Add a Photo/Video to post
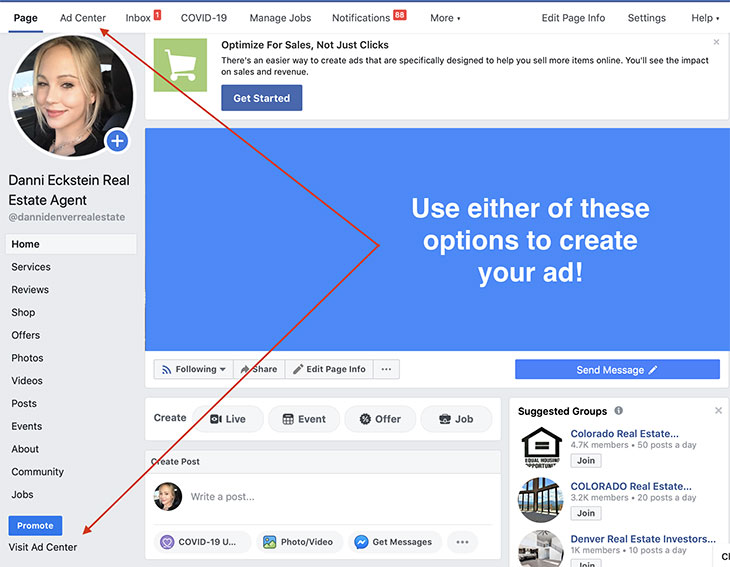The height and width of the screenshot is (567, 730). pyautogui.click(x=298, y=542)
